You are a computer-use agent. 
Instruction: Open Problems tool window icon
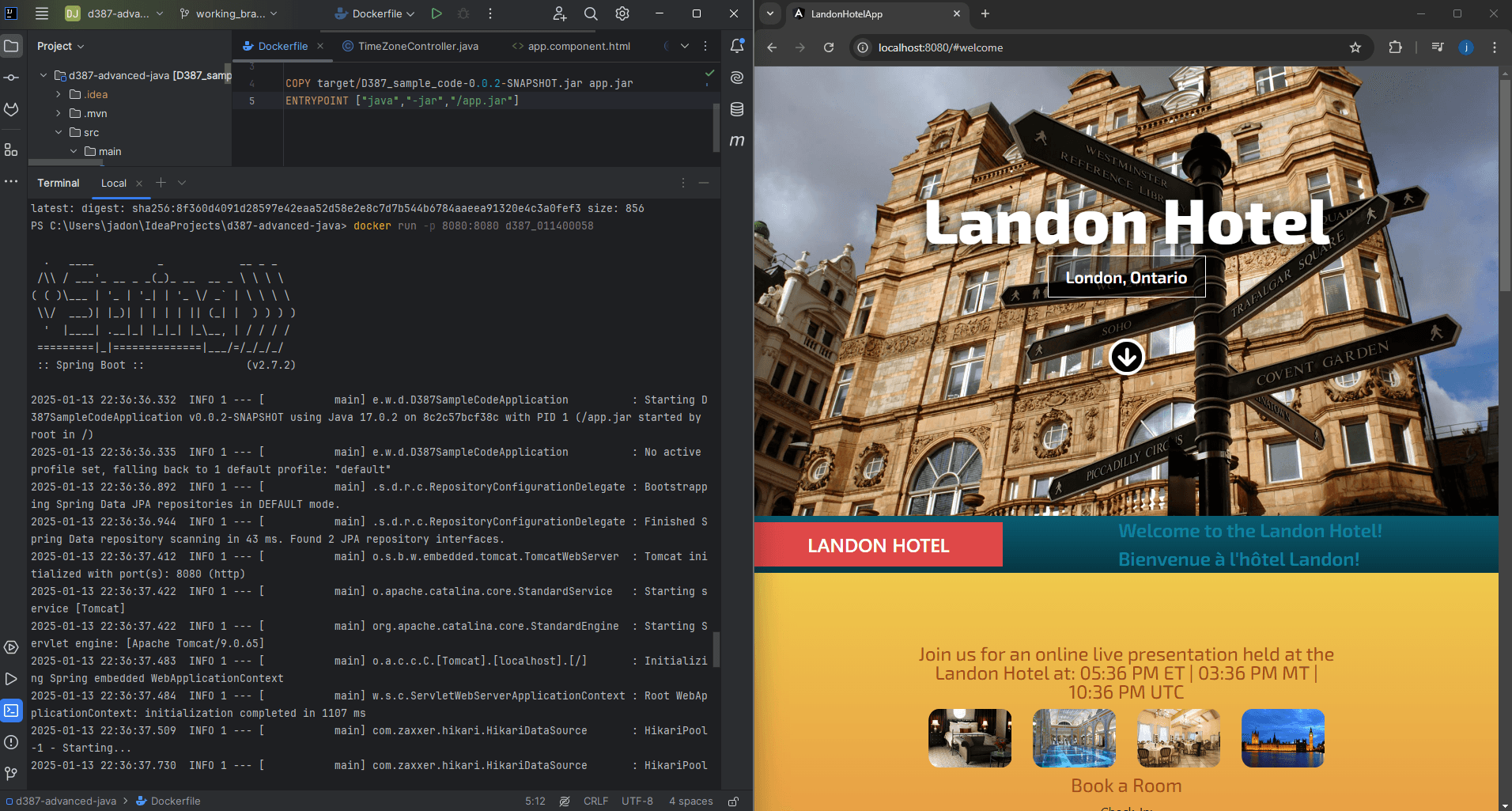pyautogui.click(x=11, y=742)
